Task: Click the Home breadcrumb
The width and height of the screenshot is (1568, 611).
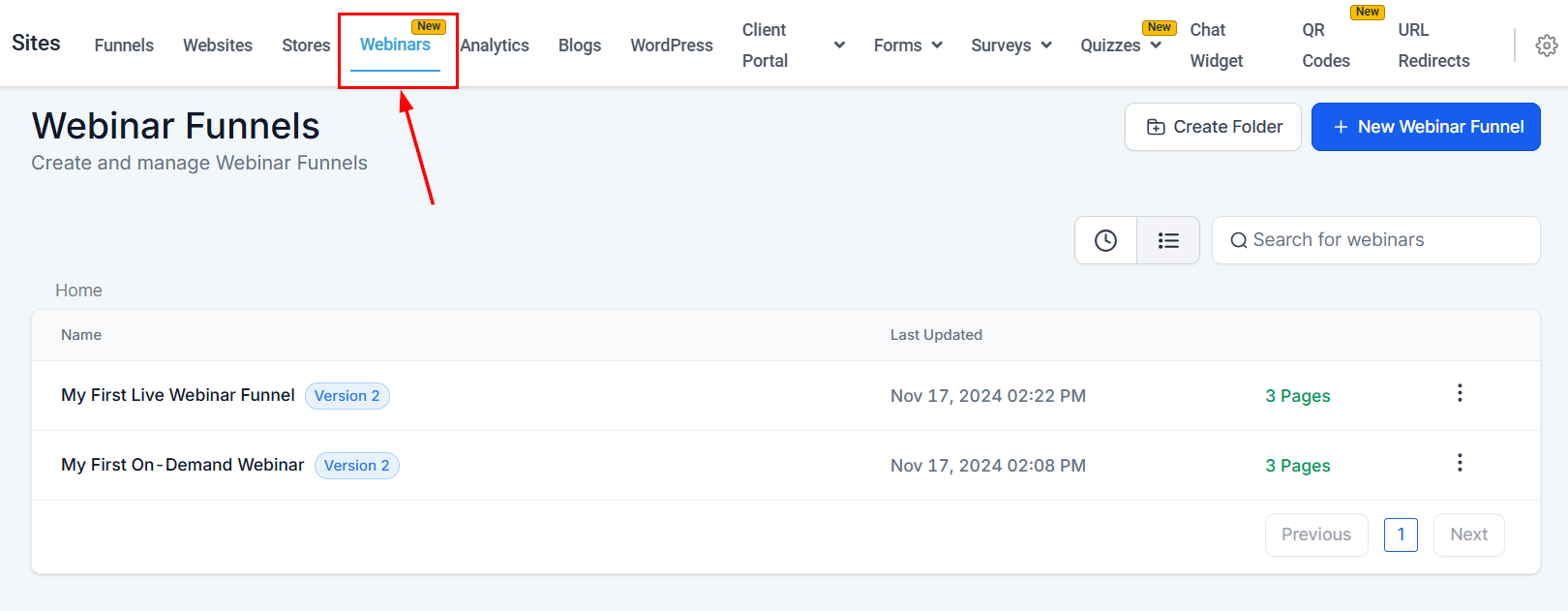Action: (x=78, y=290)
